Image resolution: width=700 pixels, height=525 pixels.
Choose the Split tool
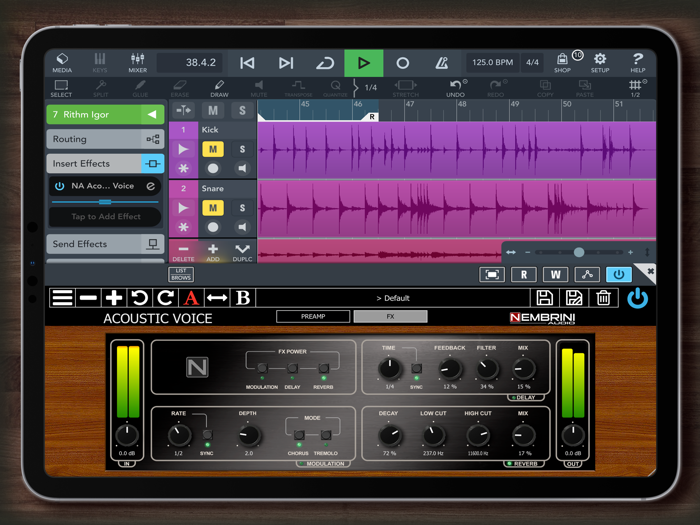pyautogui.click(x=100, y=88)
